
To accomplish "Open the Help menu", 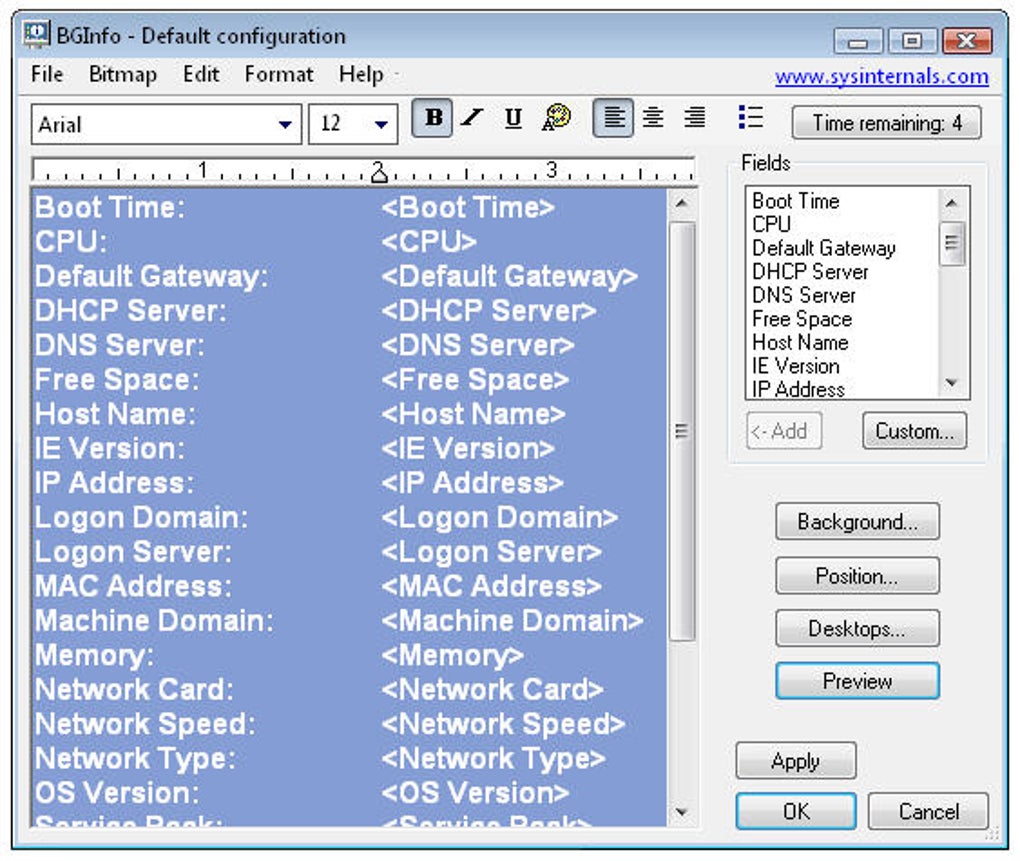I will pyautogui.click(x=360, y=74).
